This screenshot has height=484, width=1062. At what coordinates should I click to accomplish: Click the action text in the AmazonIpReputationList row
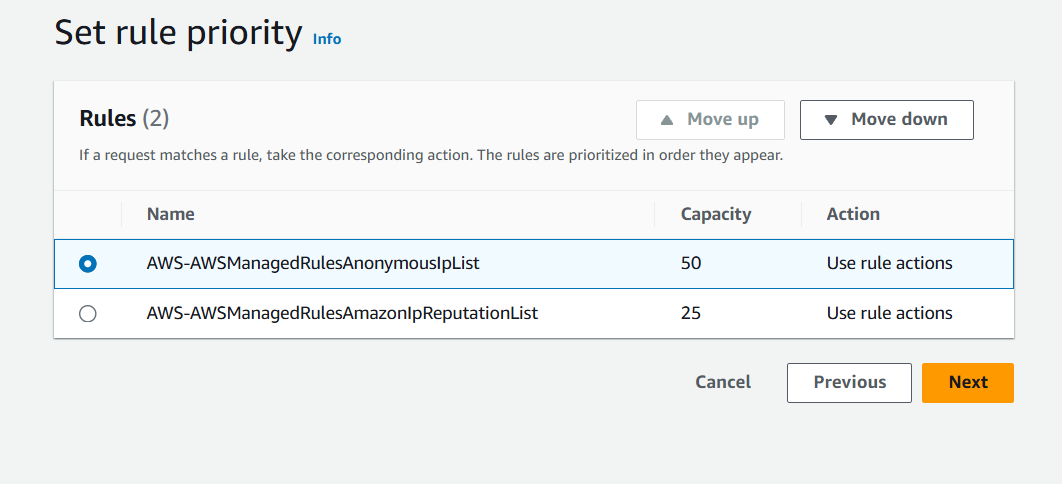click(x=889, y=314)
